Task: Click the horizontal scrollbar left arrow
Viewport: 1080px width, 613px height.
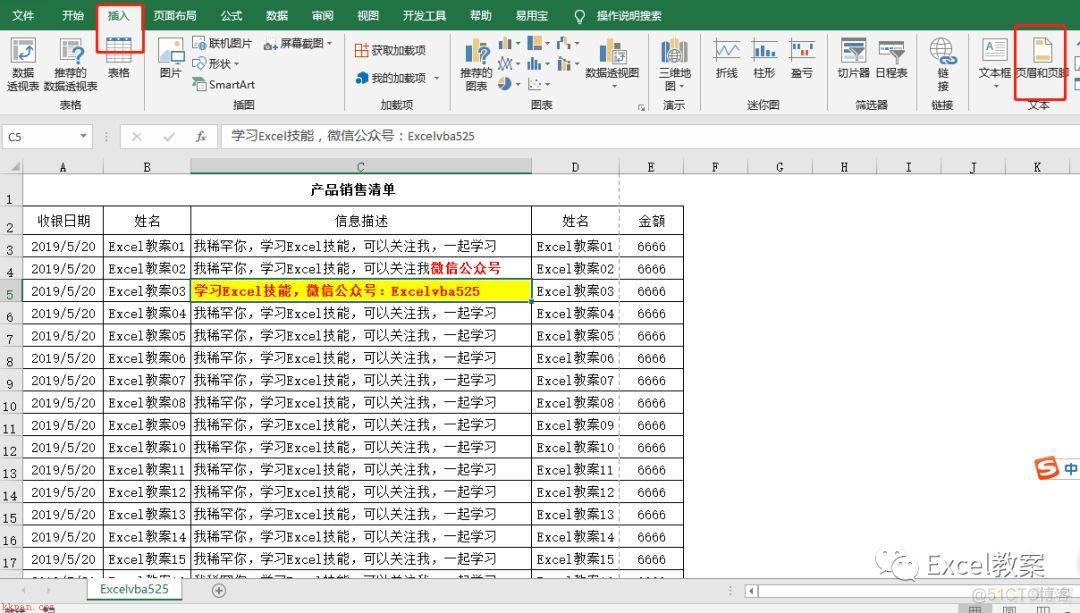Action: click(752, 590)
